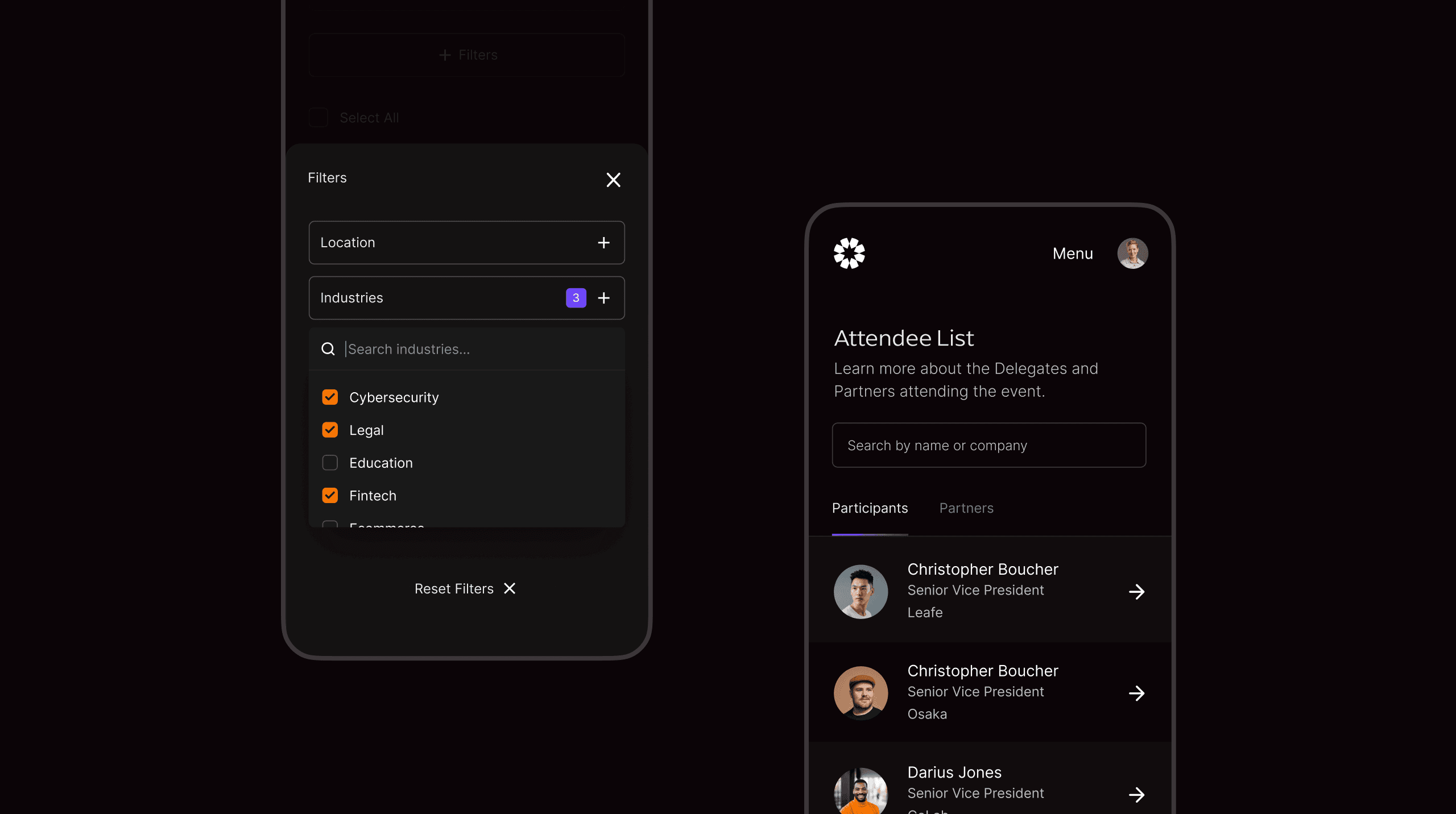Expand the Location filter plus icon

tap(603, 243)
